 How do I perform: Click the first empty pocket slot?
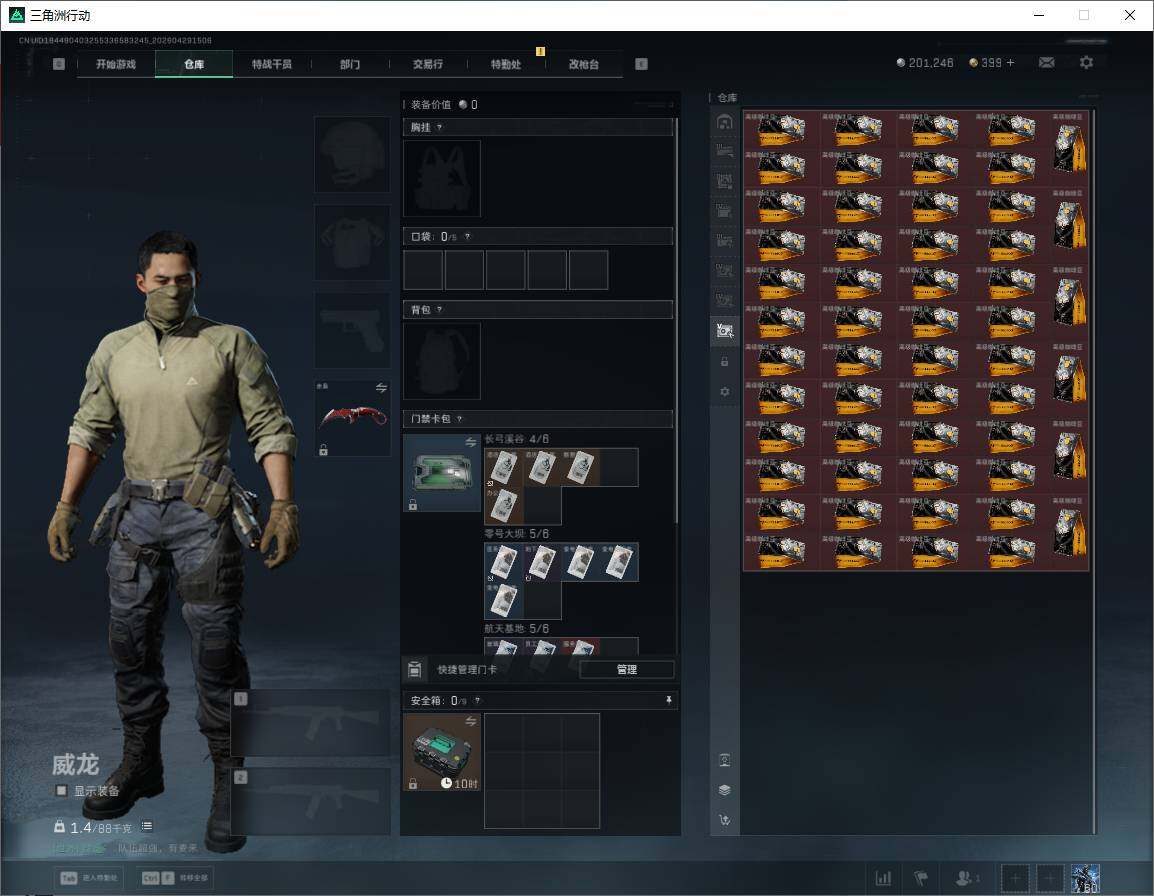click(x=423, y=269)
